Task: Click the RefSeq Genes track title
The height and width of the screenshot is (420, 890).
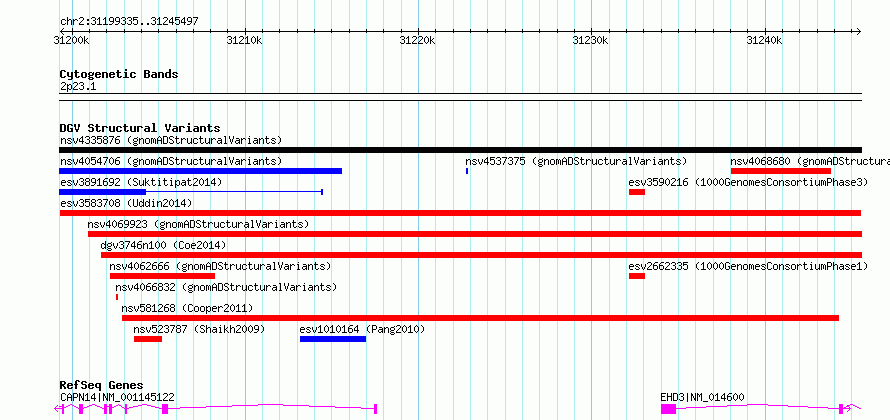Action: tap(101, 385)
